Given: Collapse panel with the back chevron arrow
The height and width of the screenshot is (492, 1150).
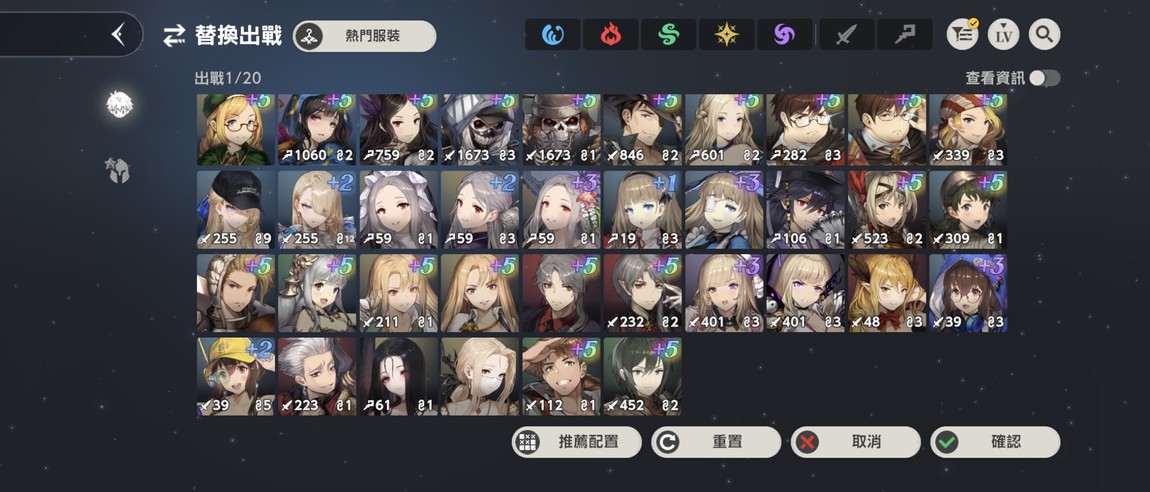Looking at the screenshot, I should (x=118, y=34).
